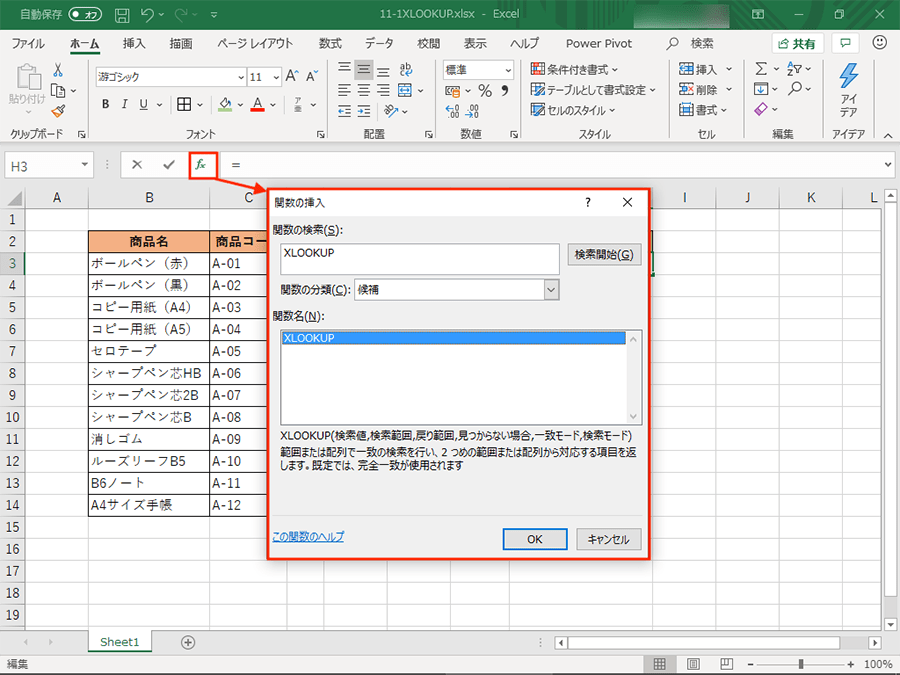Confirm formula with the checkmark icon

click(x=169, y=165)
